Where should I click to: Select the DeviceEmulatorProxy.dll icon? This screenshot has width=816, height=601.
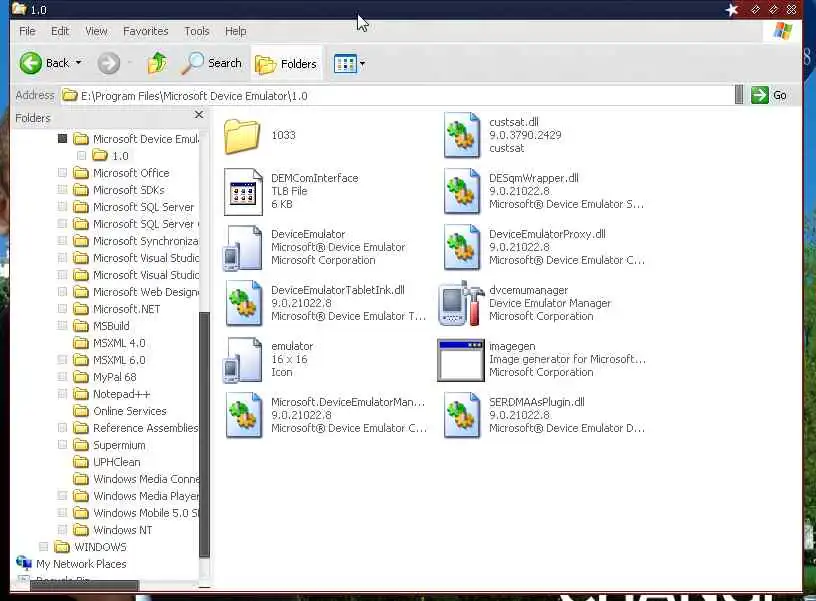(x=461, y=247)
